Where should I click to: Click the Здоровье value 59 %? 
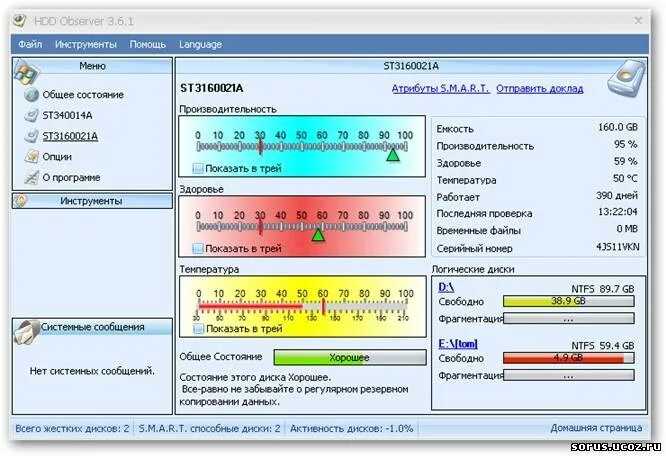coord(625,161)
